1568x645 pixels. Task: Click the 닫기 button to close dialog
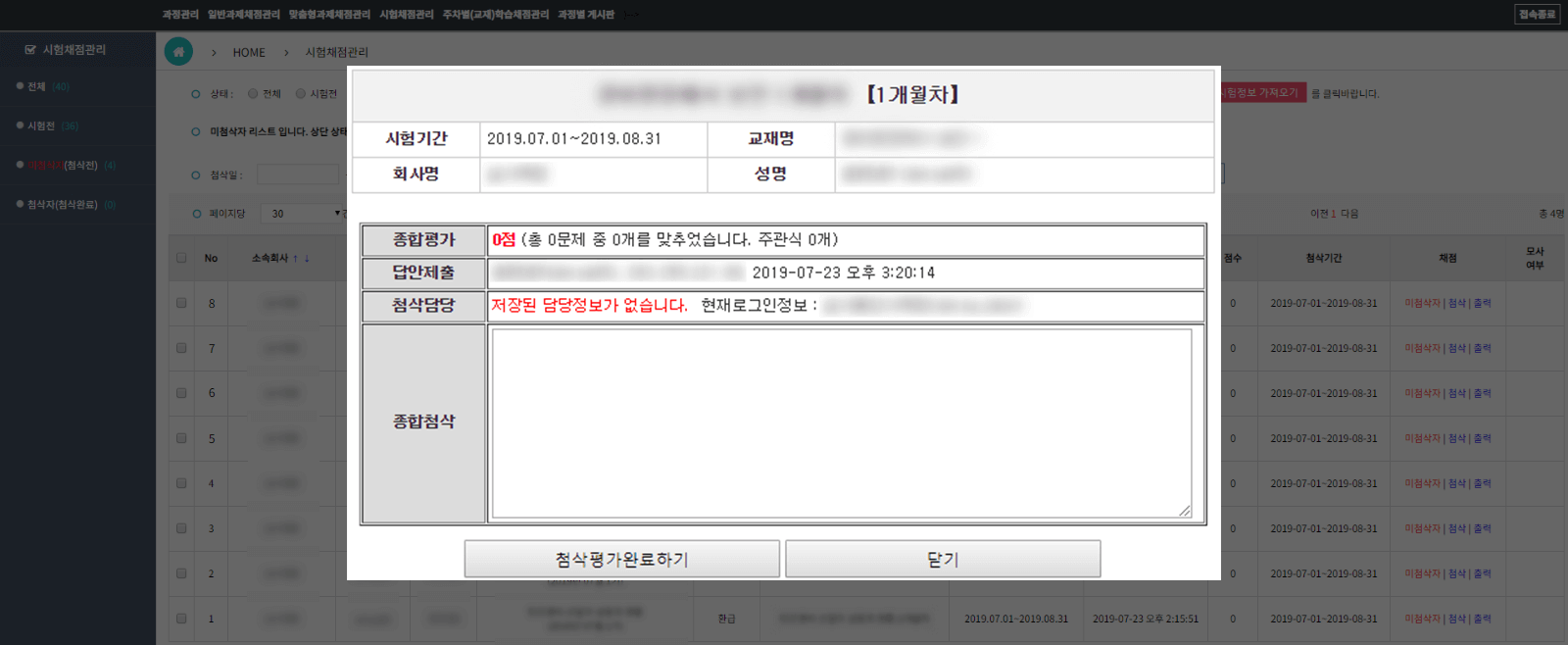coord(943,559)
